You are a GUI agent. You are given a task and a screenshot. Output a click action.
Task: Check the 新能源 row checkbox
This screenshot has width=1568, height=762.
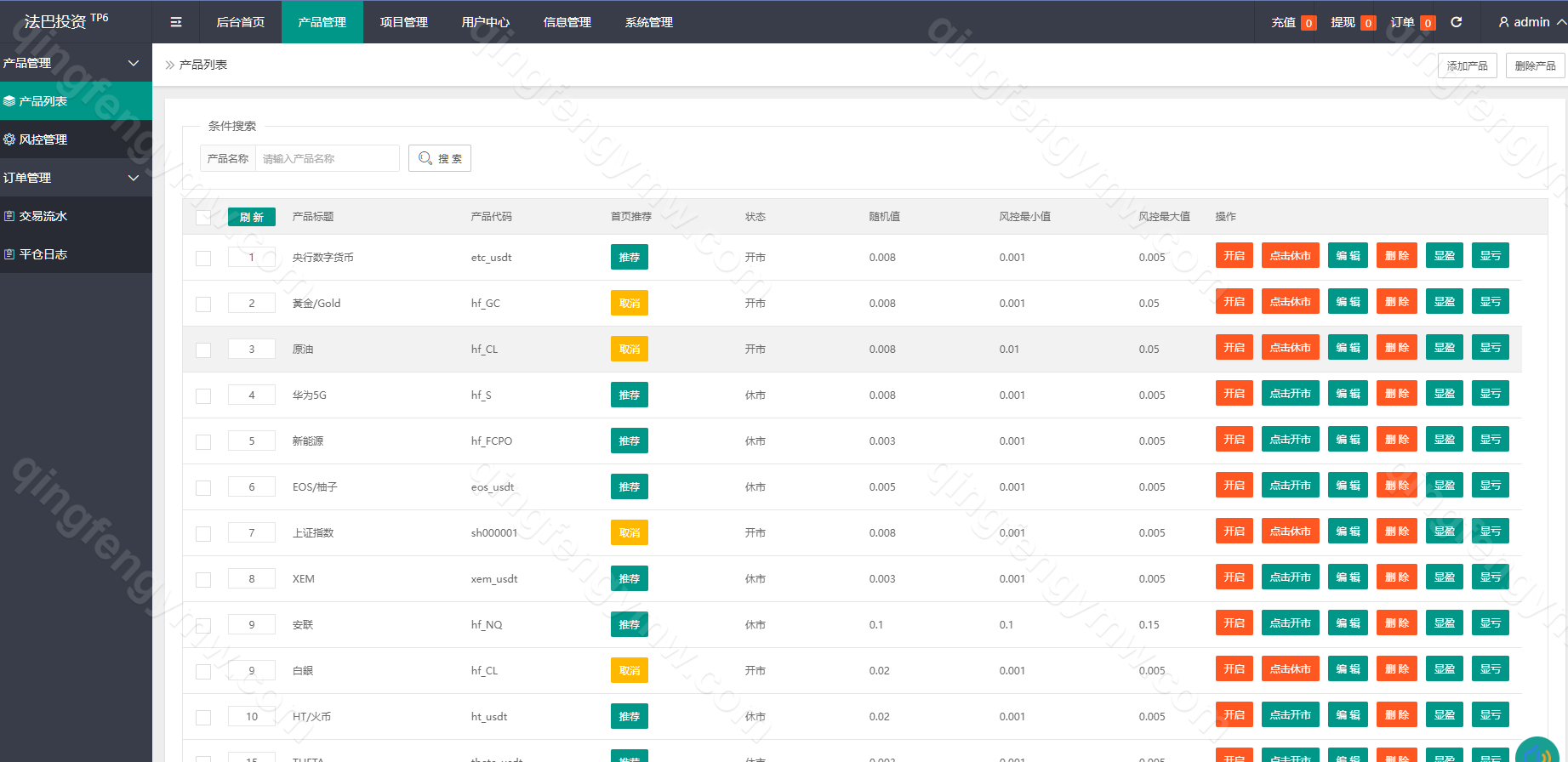point(203,442)
